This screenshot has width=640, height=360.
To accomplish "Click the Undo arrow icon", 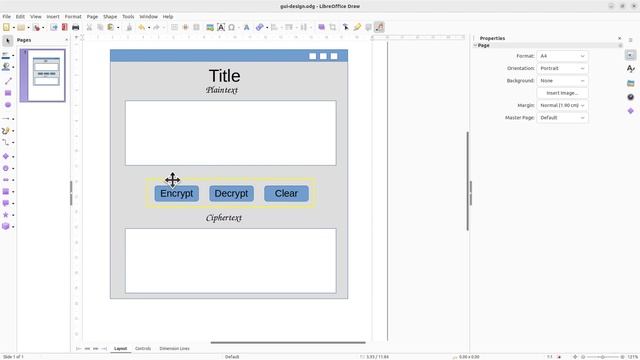I will coord(142,27).
